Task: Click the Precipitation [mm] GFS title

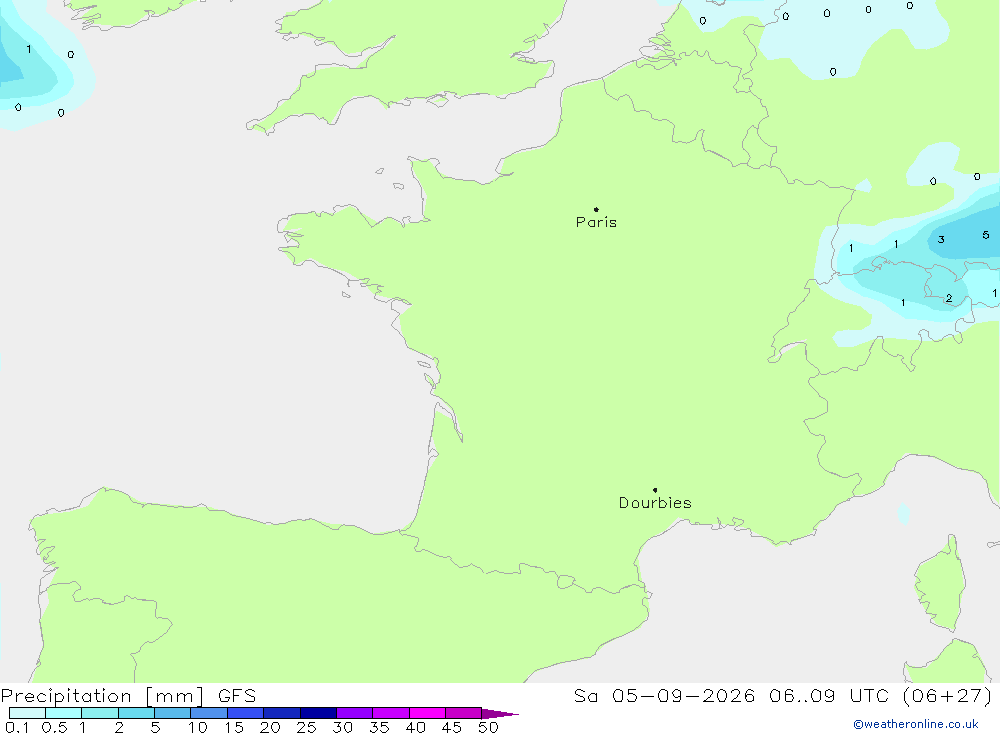Action: 128,695
